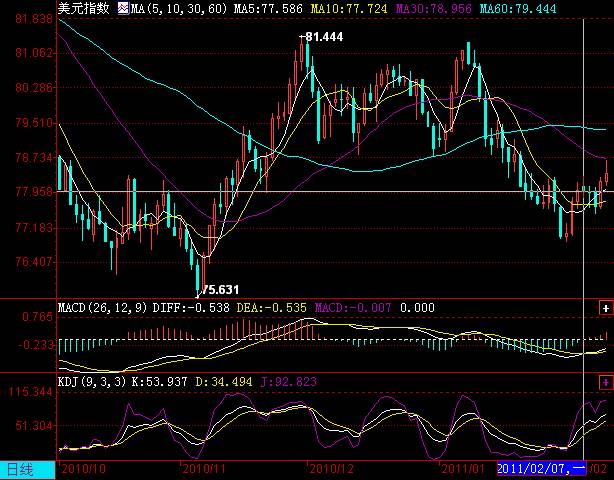Click the KDJ(9,3,3) indicator label

[92, 382]
